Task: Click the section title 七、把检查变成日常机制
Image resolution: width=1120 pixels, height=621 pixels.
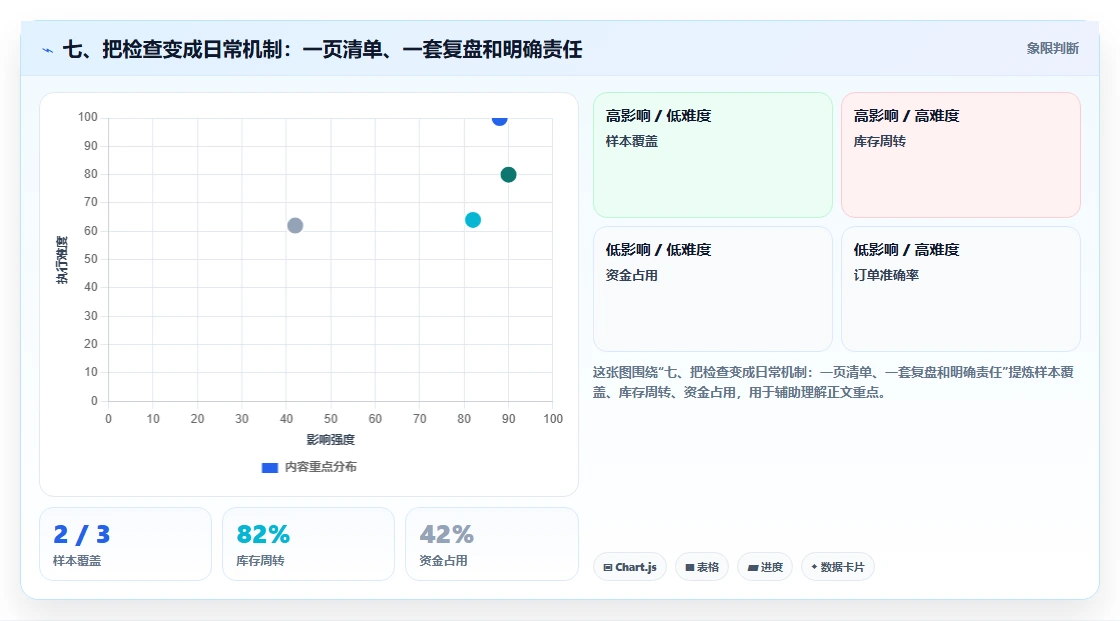Action: [322, 49]
